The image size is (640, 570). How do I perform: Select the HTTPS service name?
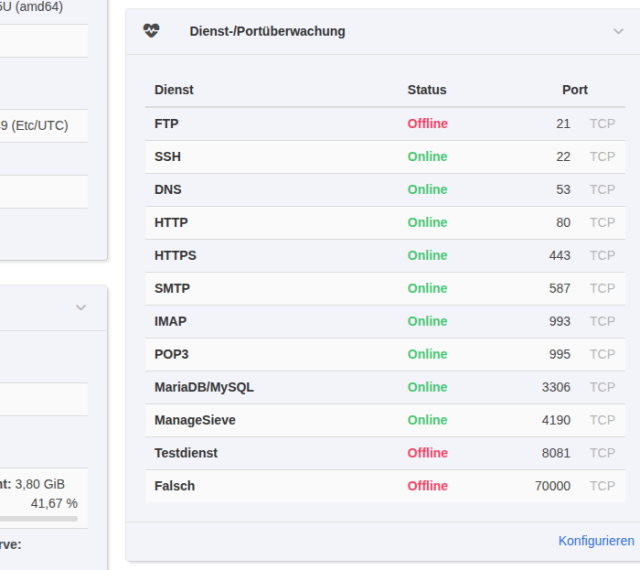(175, 256)
